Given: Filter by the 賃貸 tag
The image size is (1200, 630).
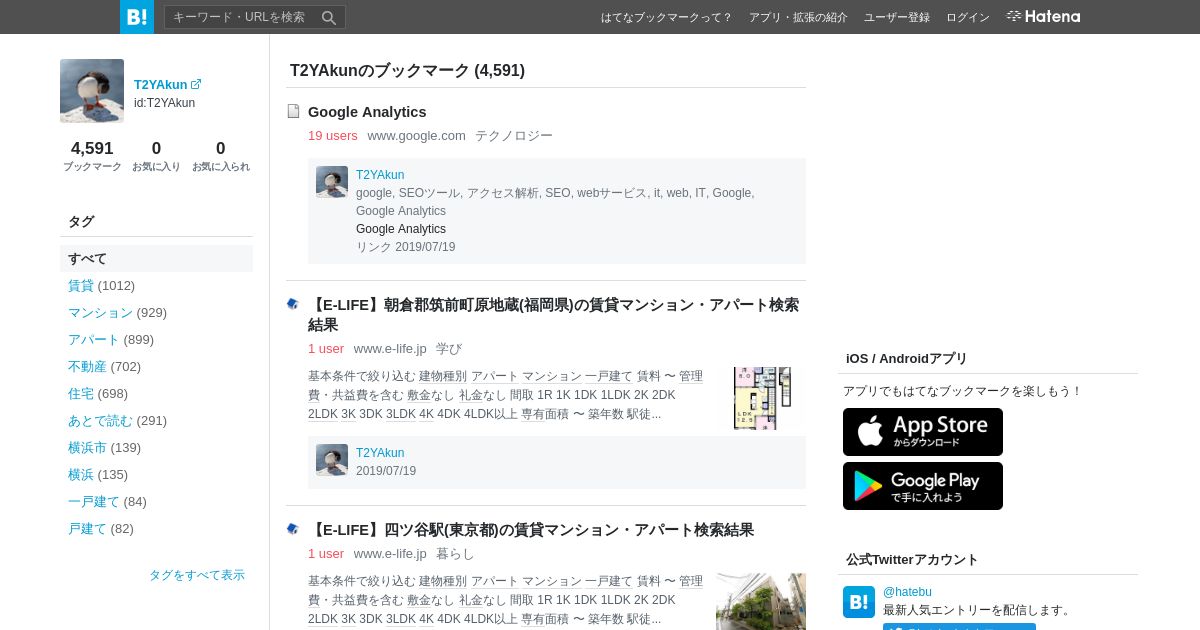Looking at the screenshot, I should point(81,285).
